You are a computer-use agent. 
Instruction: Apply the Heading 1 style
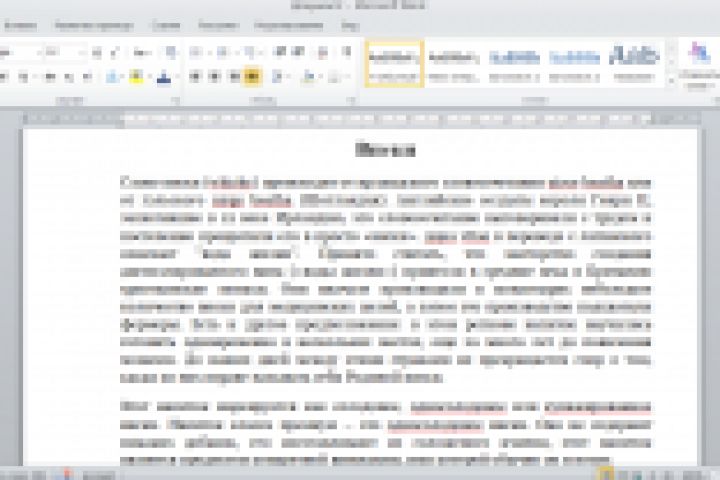[x=514, y=64]
